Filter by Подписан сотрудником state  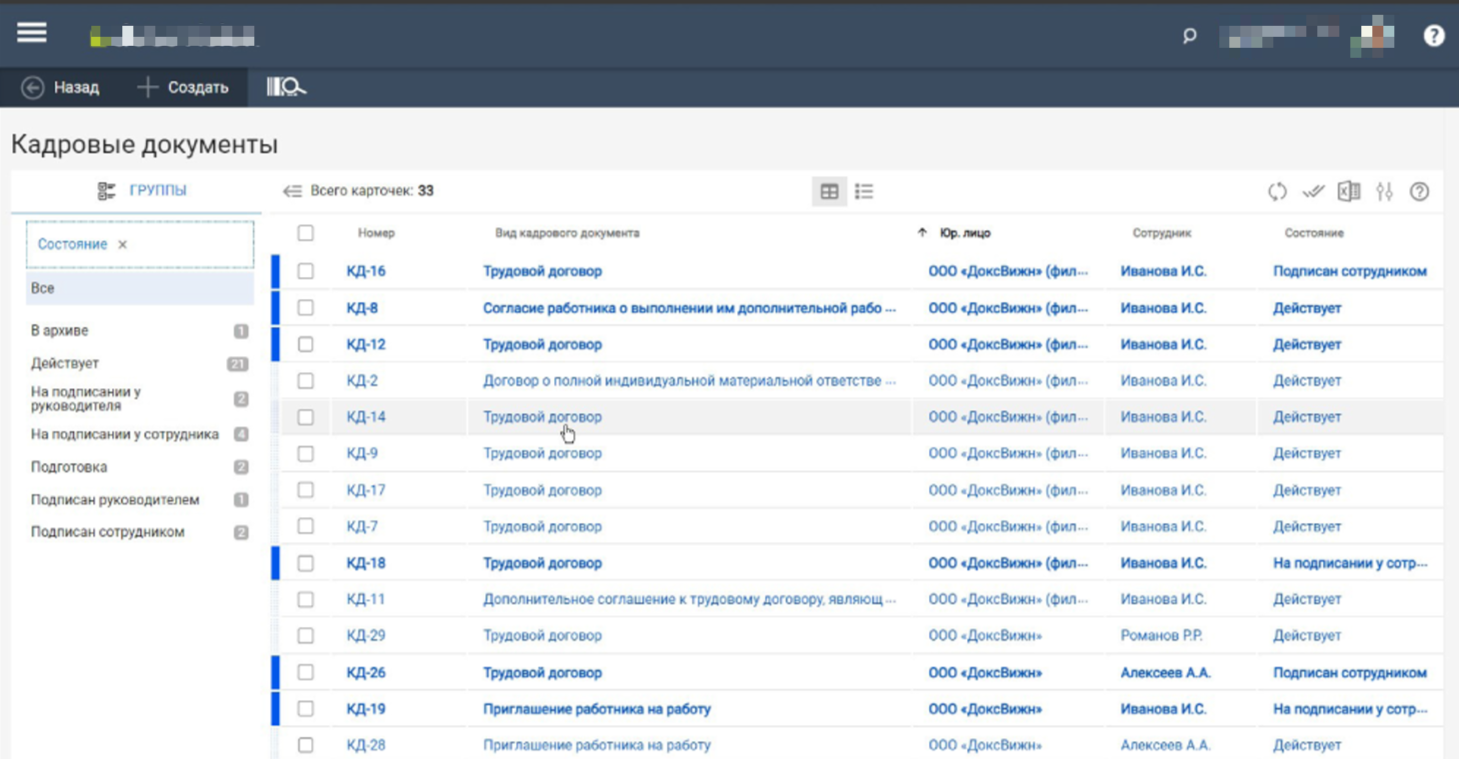pos(139,532)
